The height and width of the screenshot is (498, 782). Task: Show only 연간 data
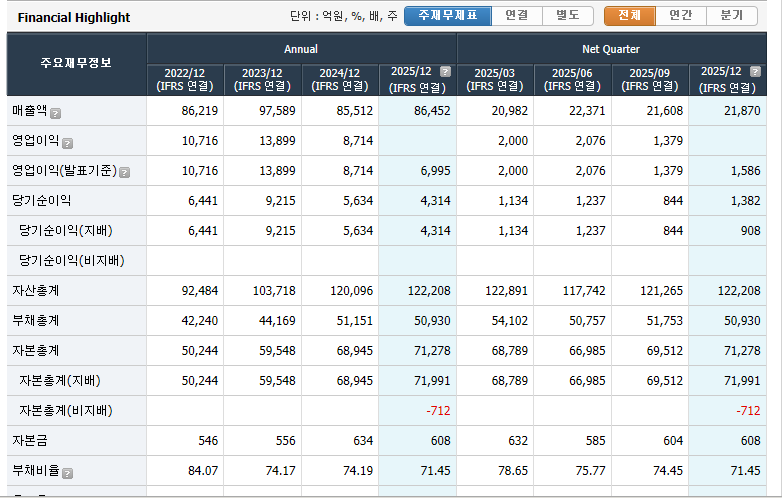(x=680, y=16)
